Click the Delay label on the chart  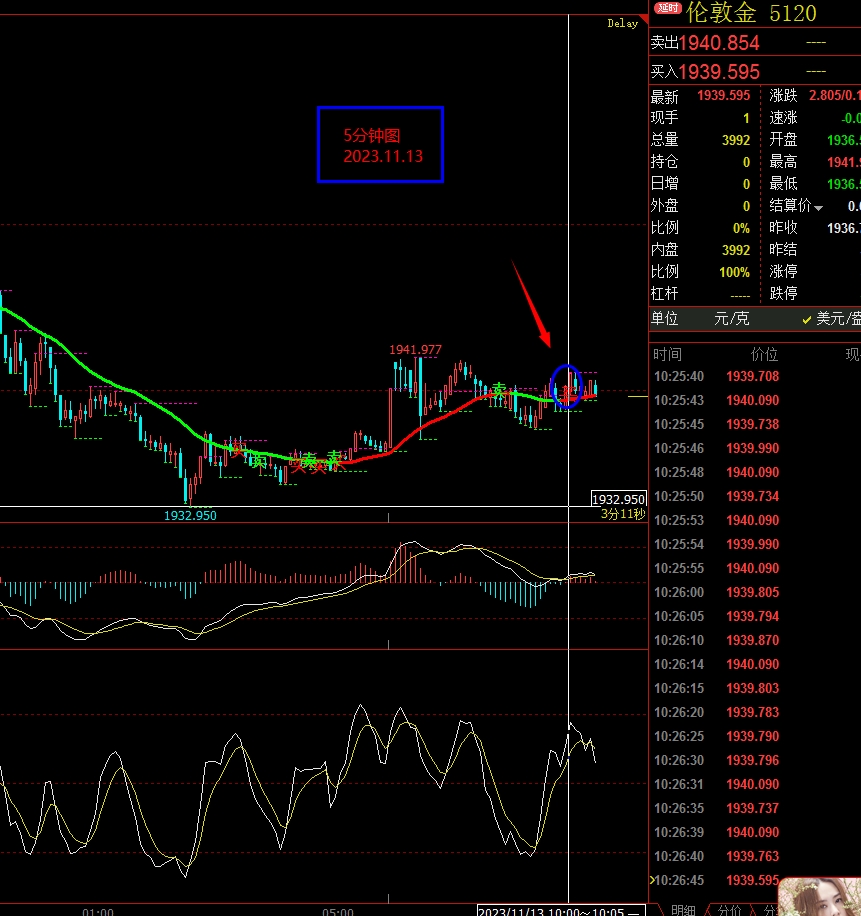click(x=622, y=23)
